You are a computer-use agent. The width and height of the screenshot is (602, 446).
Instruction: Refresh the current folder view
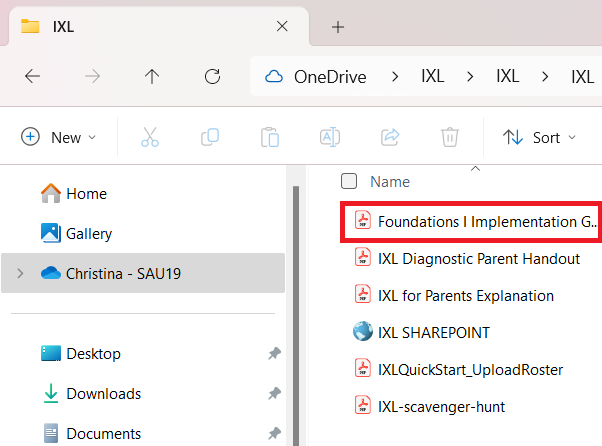[x=212, y=76]
